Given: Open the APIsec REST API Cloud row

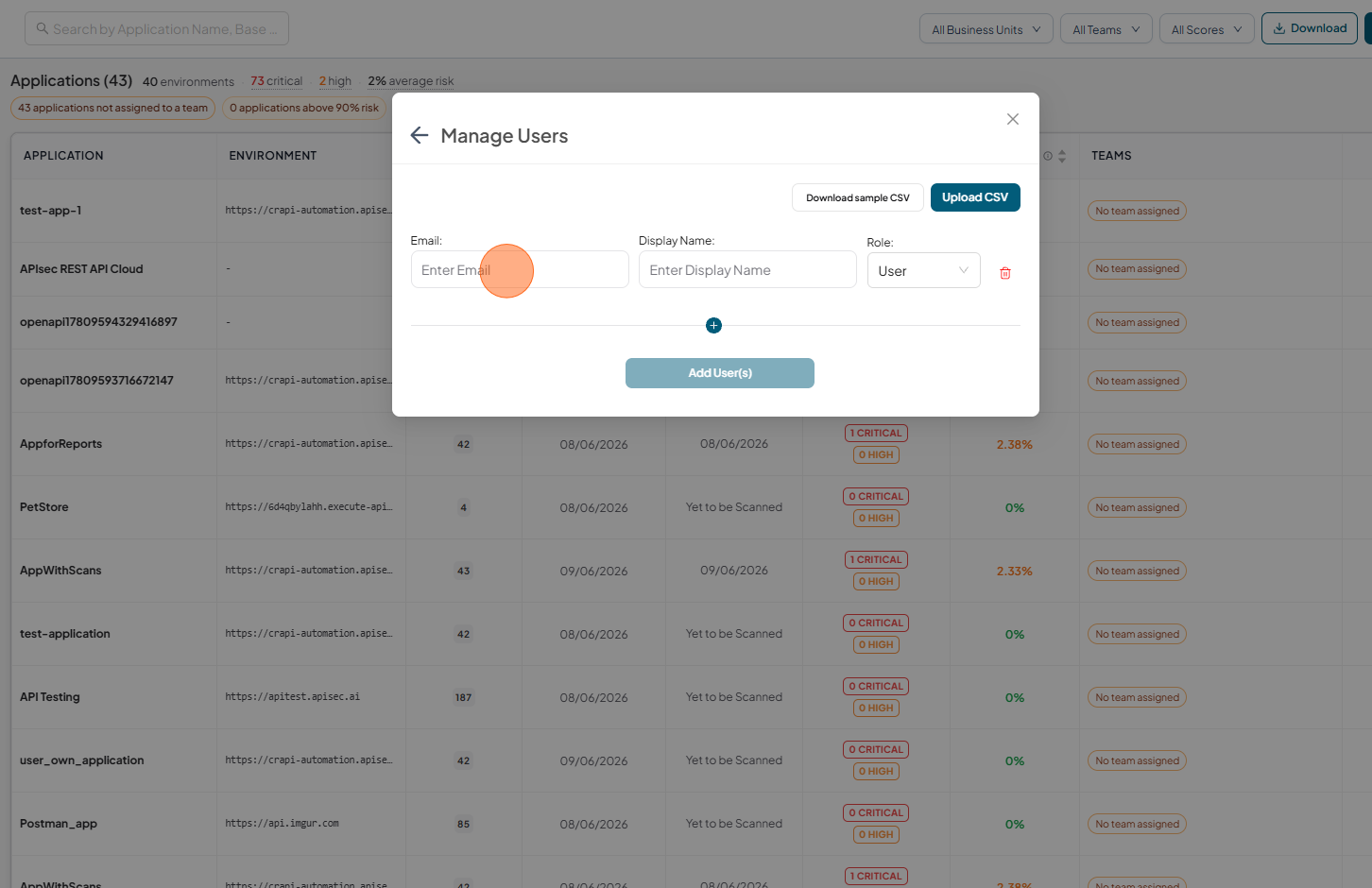Looking at the screenshot, I should 81,269.
